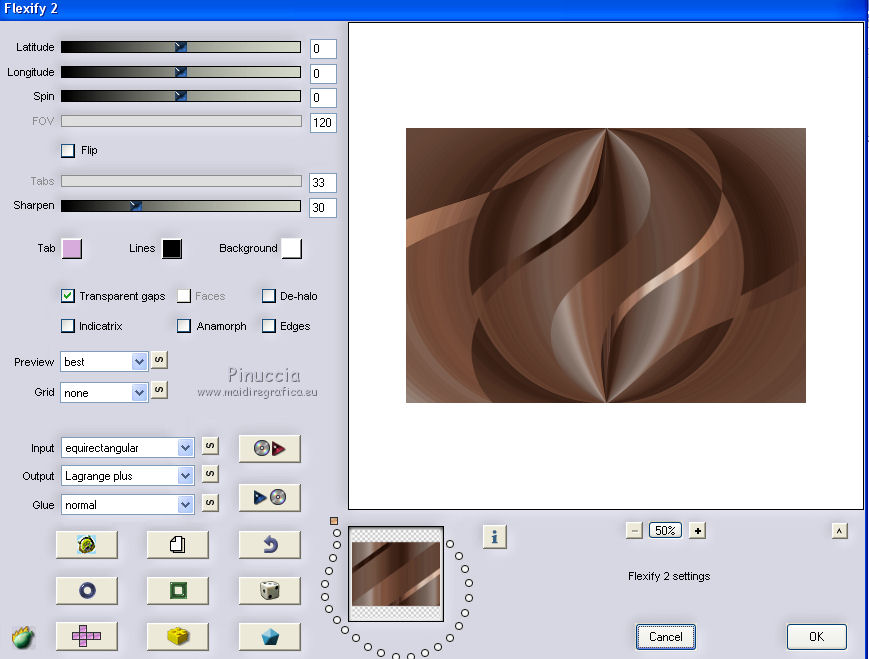Click the load-settings disc-and-arrow button
This screenshot has width=869, height=659.
pos(269,448)
